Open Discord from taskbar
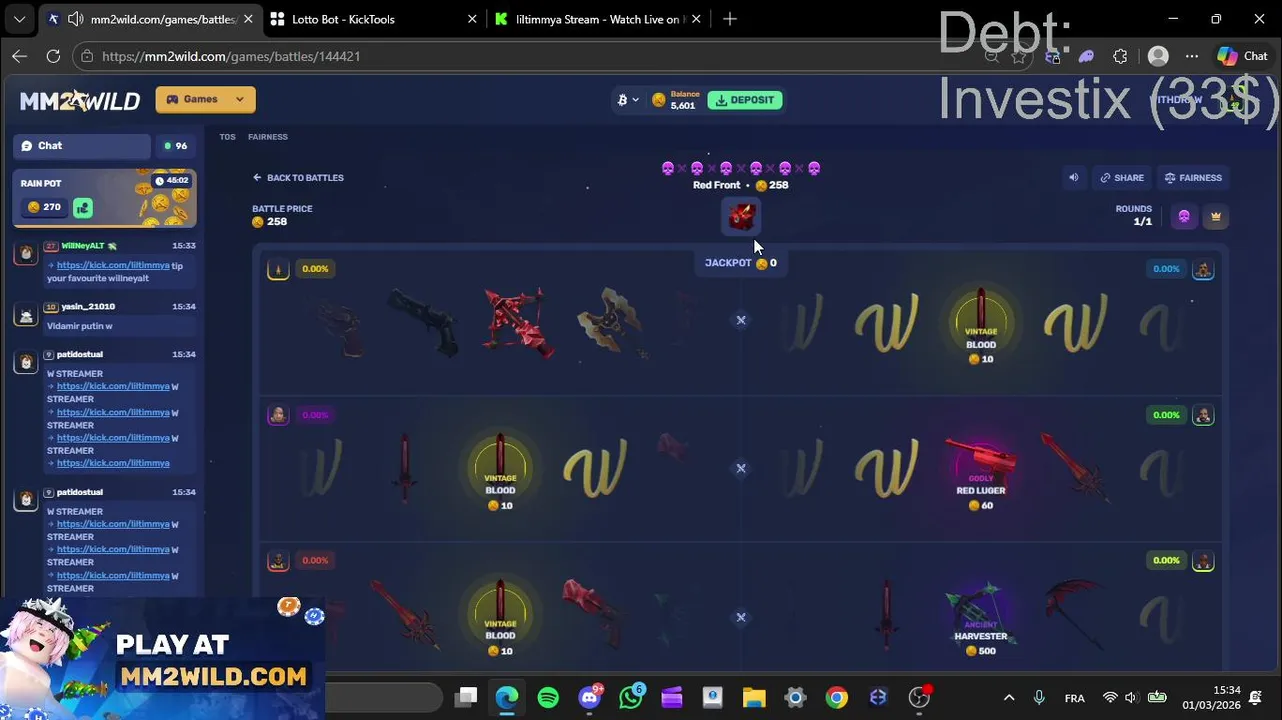The image size is (1282, 720). tap(590, 698)
